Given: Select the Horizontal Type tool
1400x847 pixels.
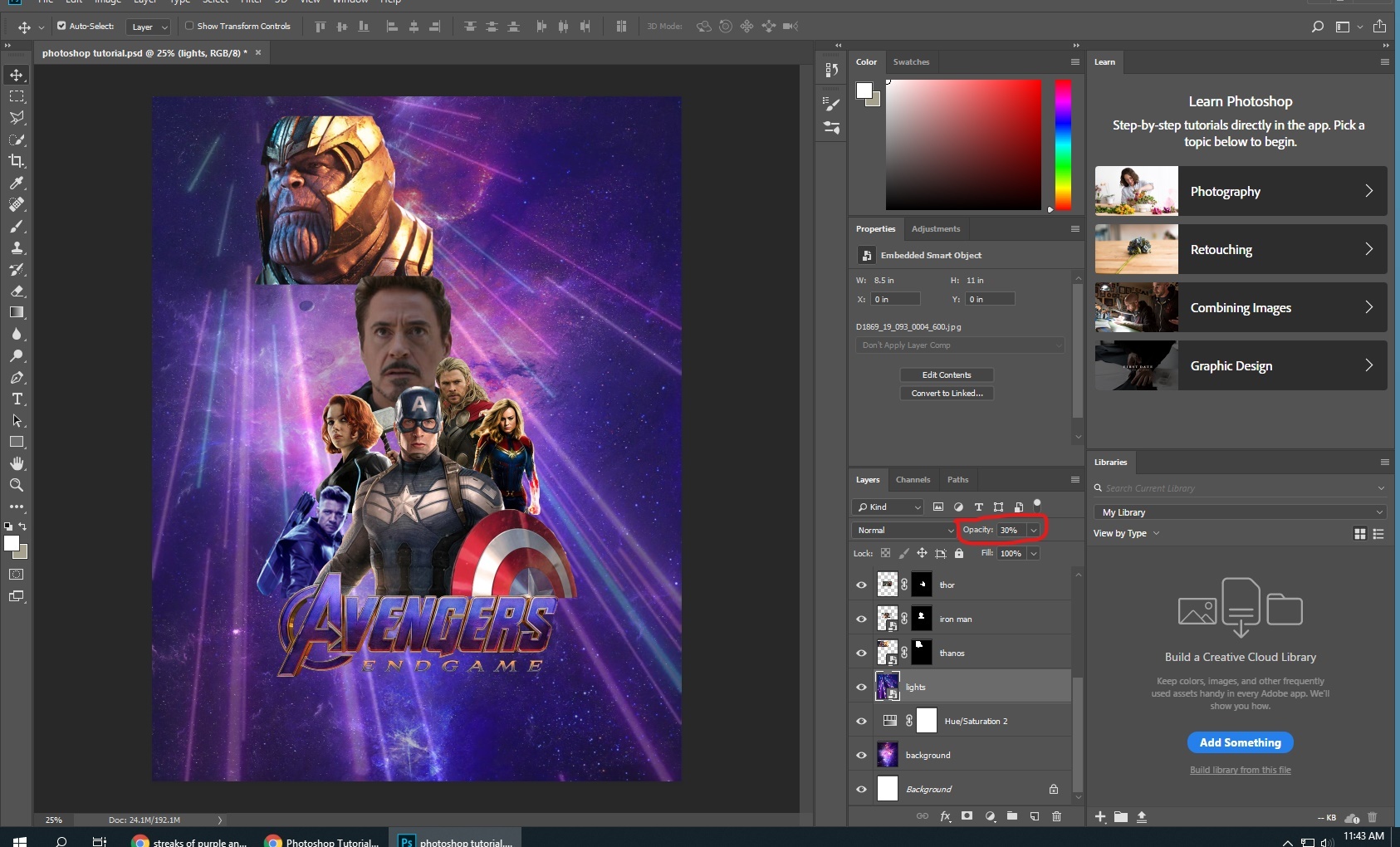Looking at the screenshot, I should (x=17, y=399).
